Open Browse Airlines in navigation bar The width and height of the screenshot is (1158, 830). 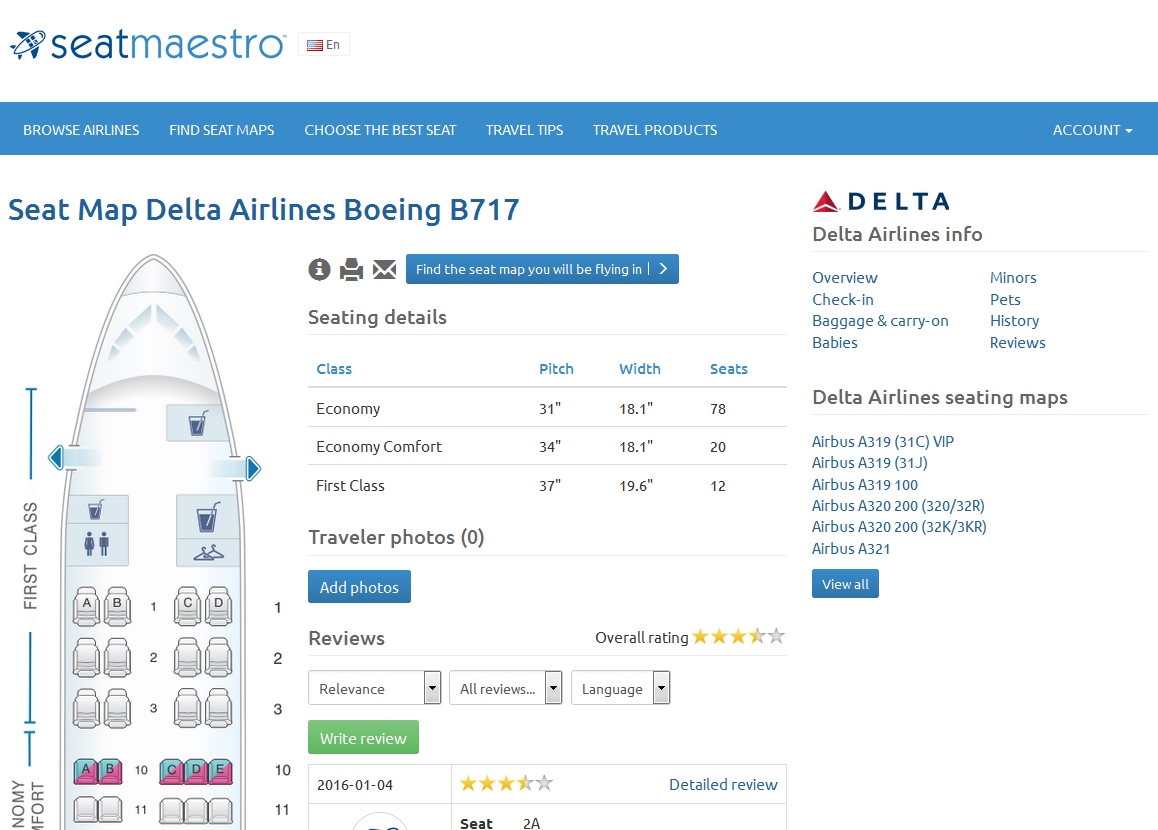[81, 130]
